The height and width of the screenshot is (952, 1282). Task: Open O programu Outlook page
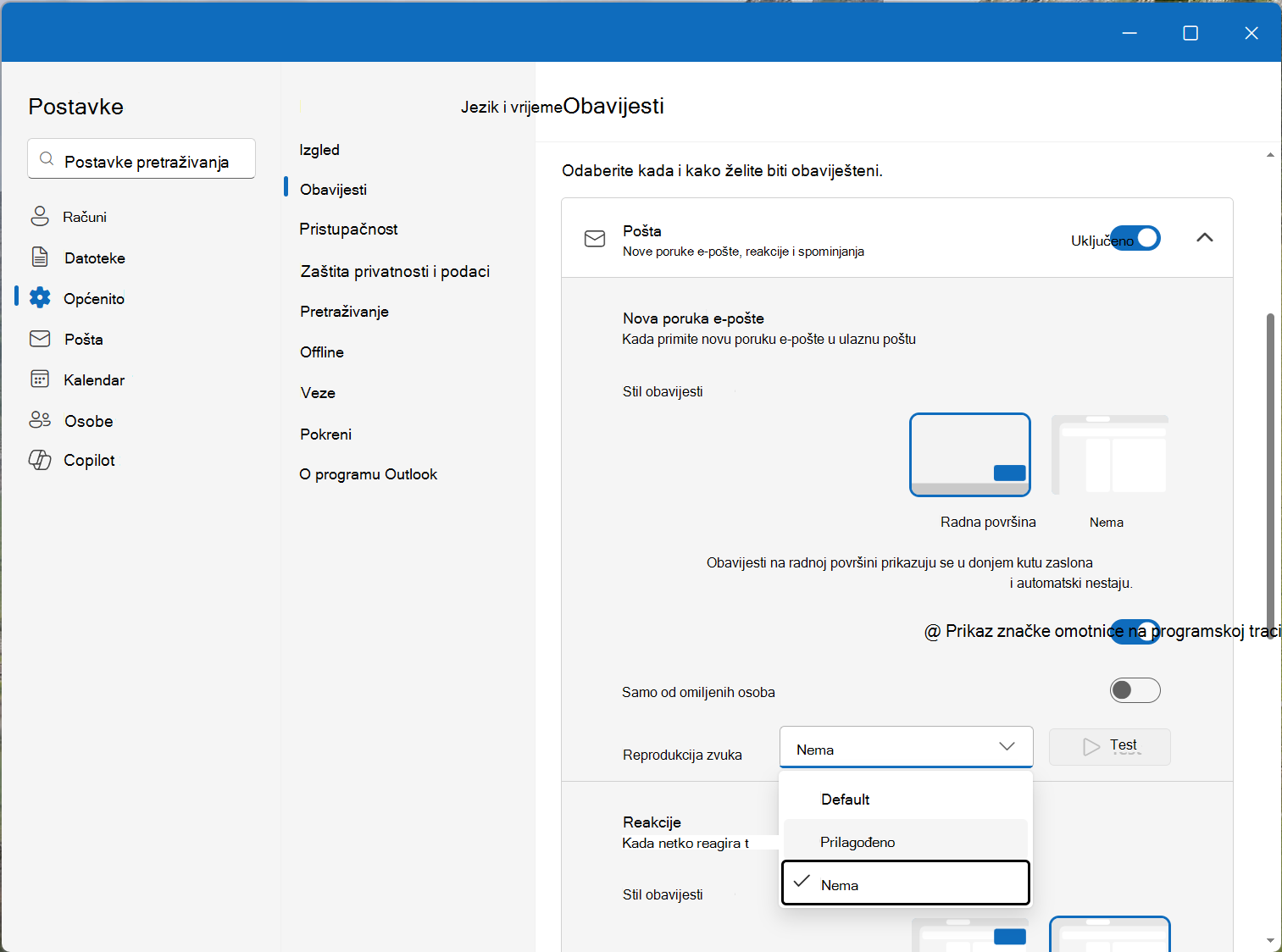[368, 474]
